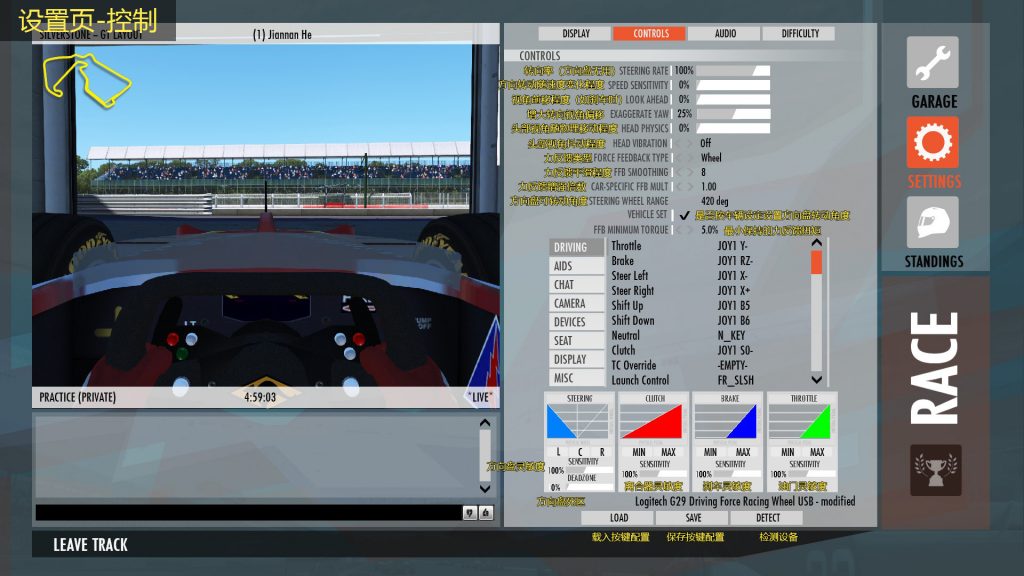Switch to the top DISPLAY settings tab
1024x576 pixels.
575,33
